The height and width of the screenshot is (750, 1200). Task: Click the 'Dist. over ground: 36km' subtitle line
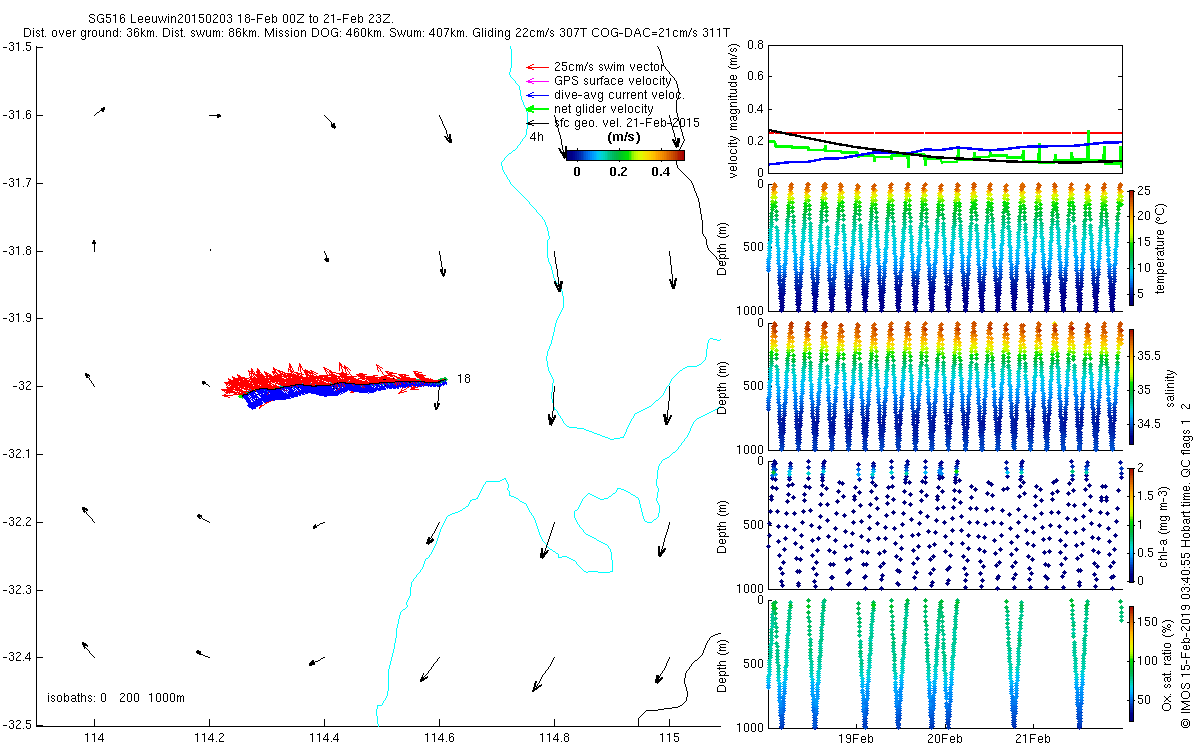[376, 34]
